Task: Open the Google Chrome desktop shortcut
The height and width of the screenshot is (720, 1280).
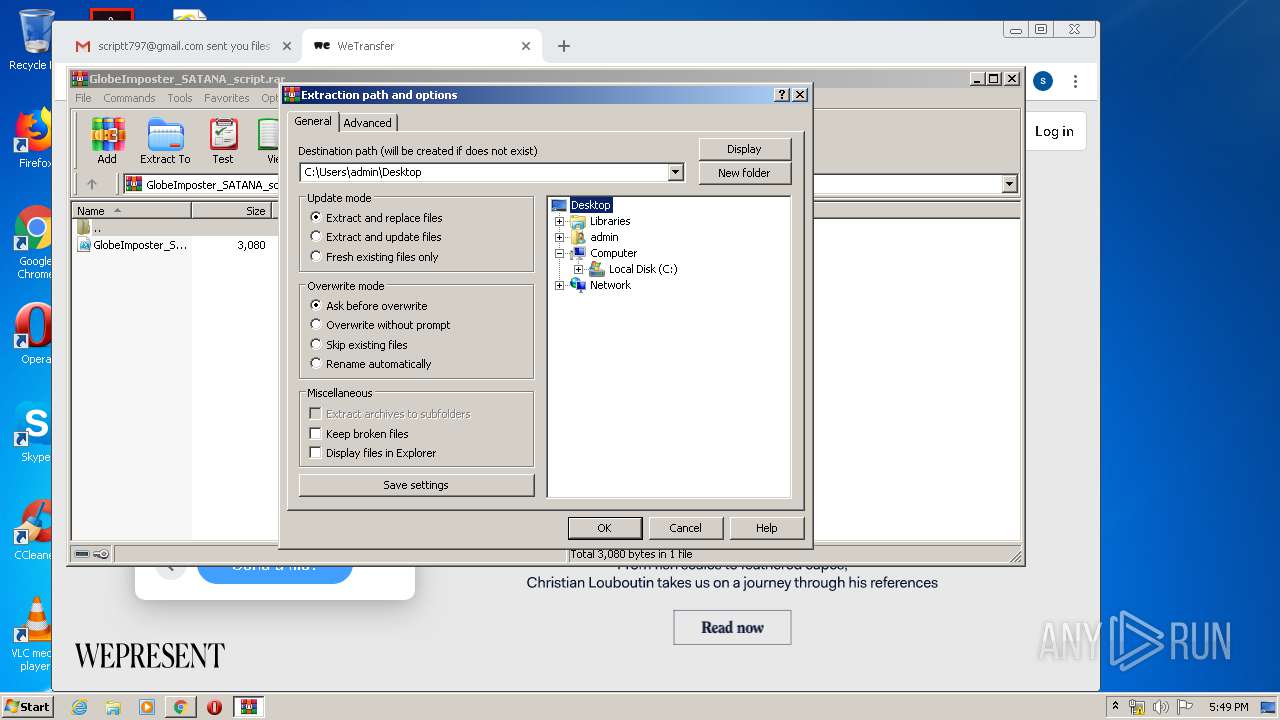Action: coord(34,243)
